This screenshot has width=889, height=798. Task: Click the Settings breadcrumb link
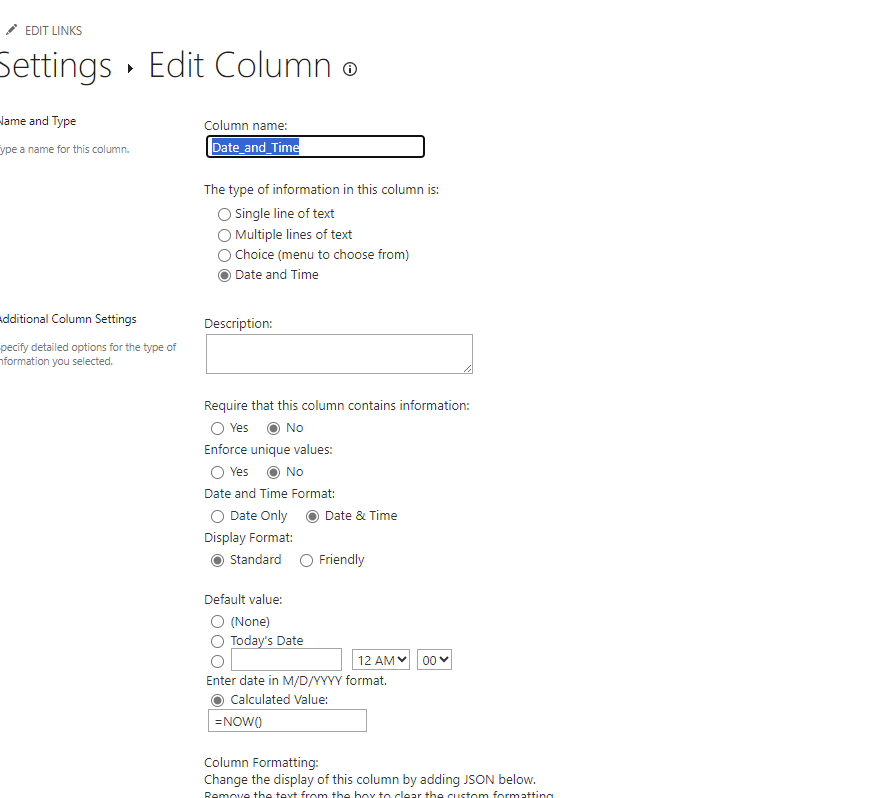tap(57, 66)
